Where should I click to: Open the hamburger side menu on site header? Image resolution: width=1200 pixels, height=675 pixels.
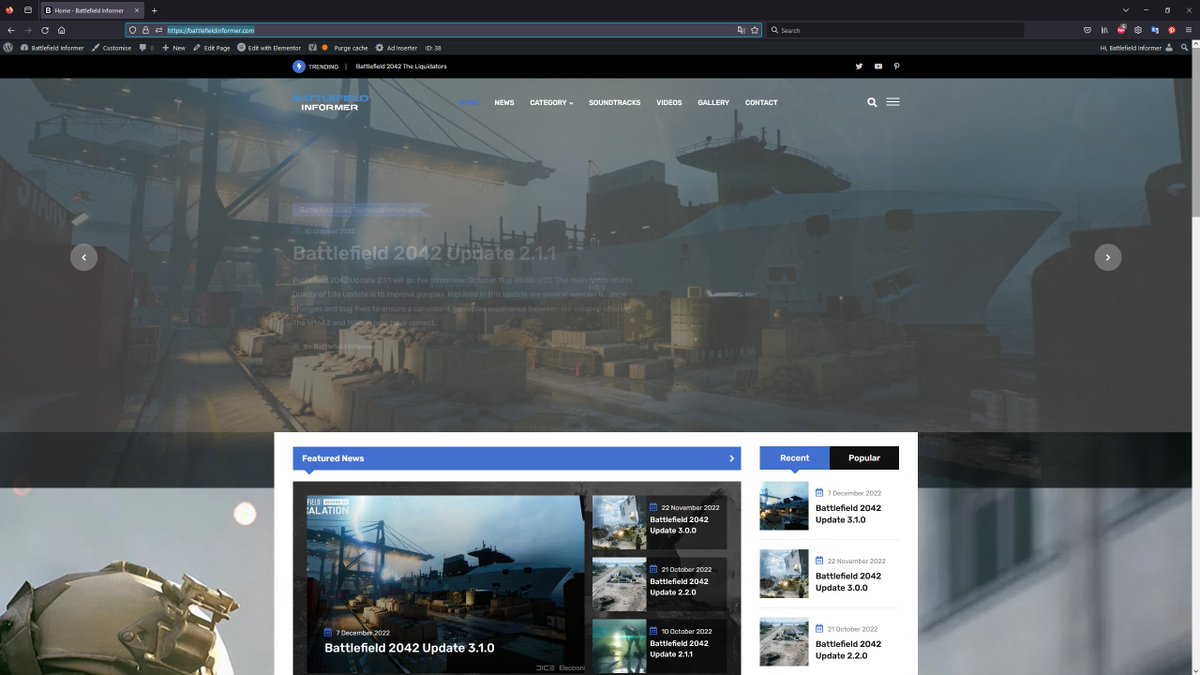893,102
